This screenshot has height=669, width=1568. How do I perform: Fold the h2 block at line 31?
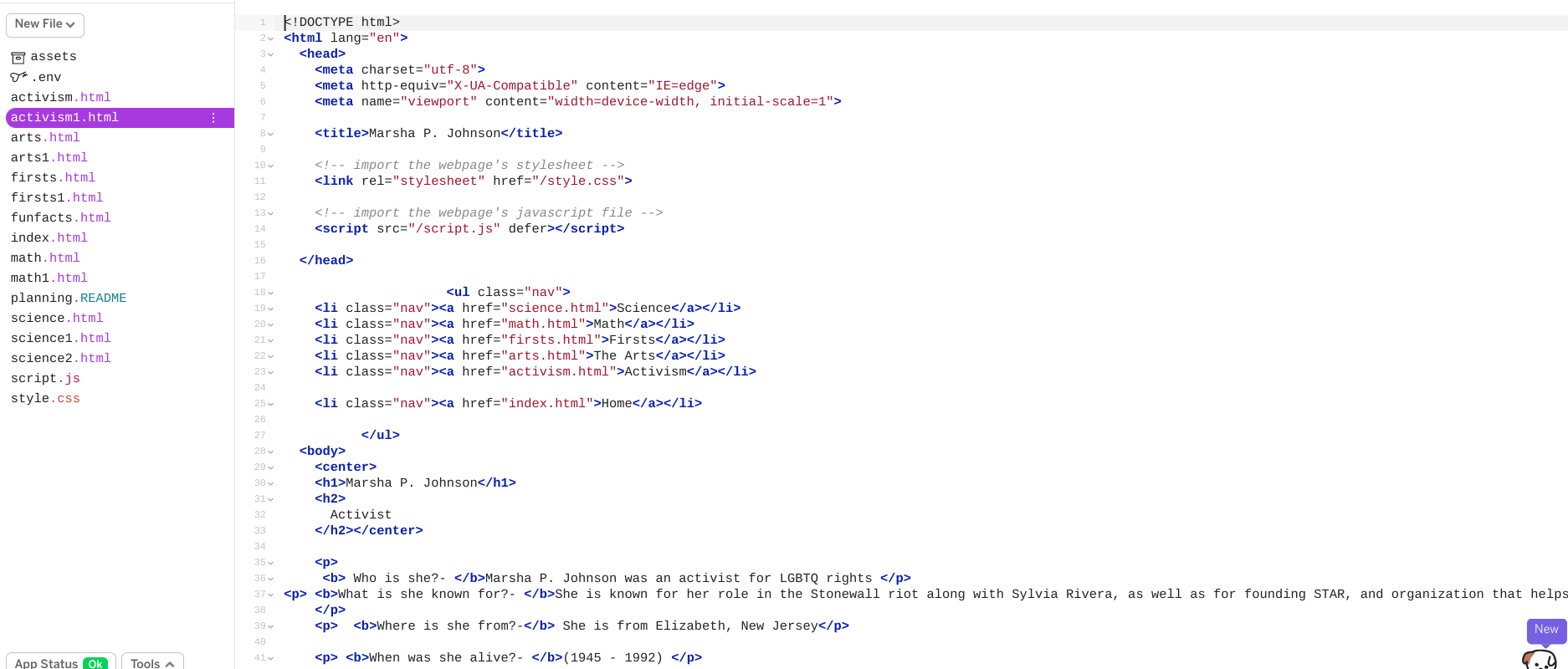click(x=271, y=499)
